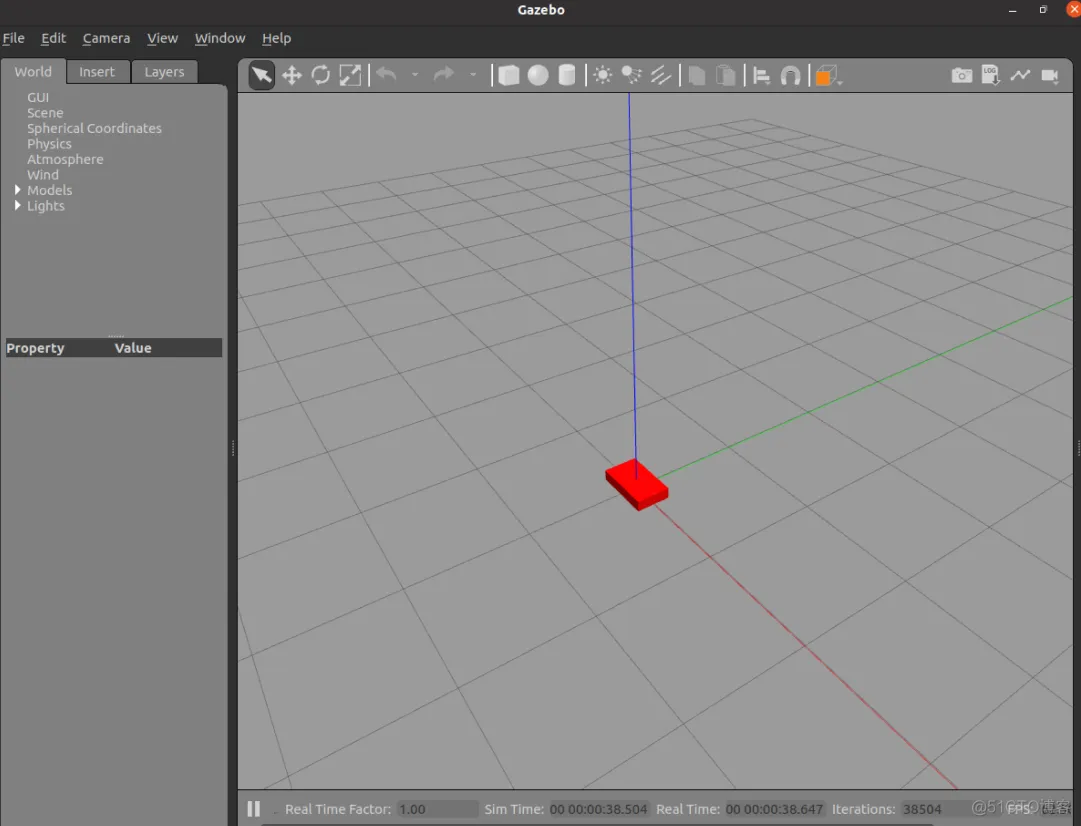Open the redo history dropdown arrow
Screen dimensions: 1081x826
click(473, 74)
